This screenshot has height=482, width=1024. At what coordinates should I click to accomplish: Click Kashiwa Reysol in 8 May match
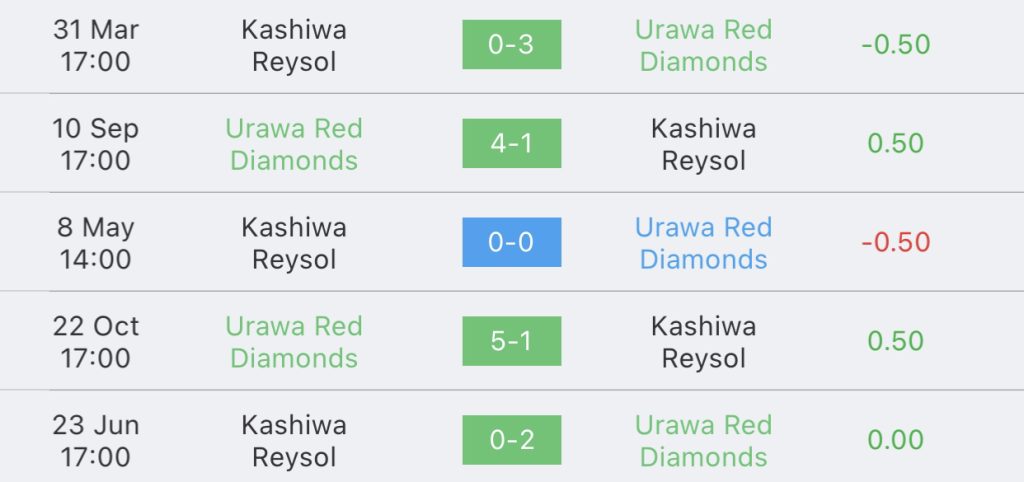294,243
